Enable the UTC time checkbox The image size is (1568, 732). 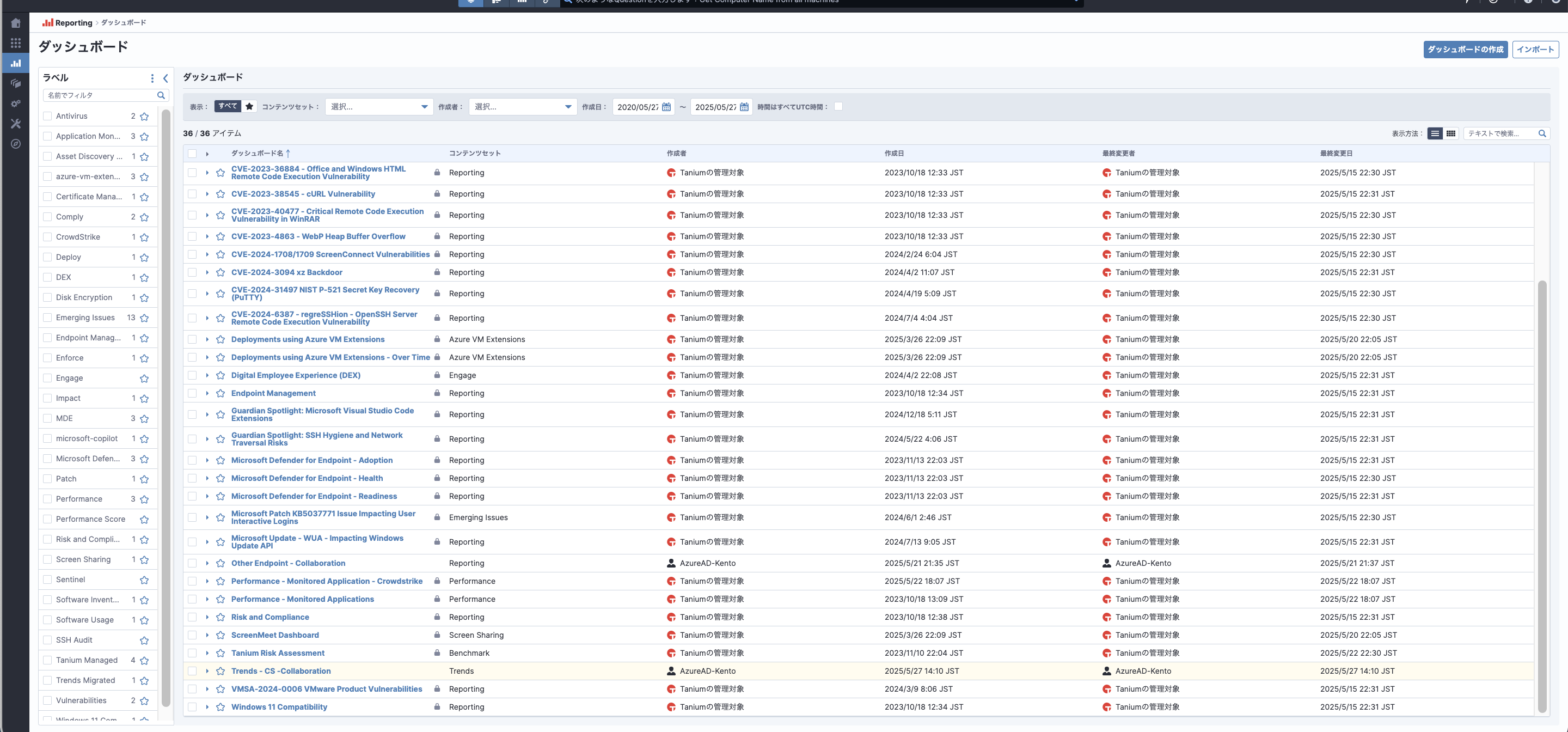pyautogui.click(x=838, y=107)
